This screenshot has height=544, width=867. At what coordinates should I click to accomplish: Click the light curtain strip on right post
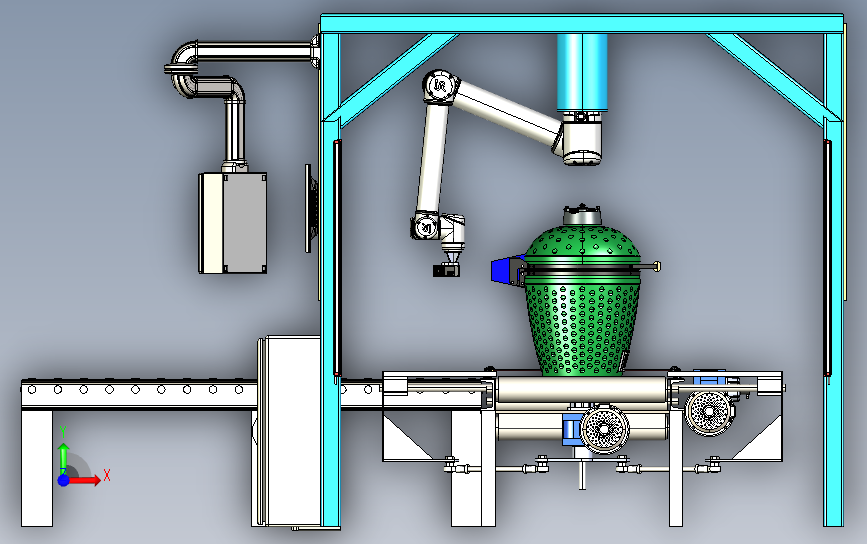pyautogui.click(x=827, y=259)
